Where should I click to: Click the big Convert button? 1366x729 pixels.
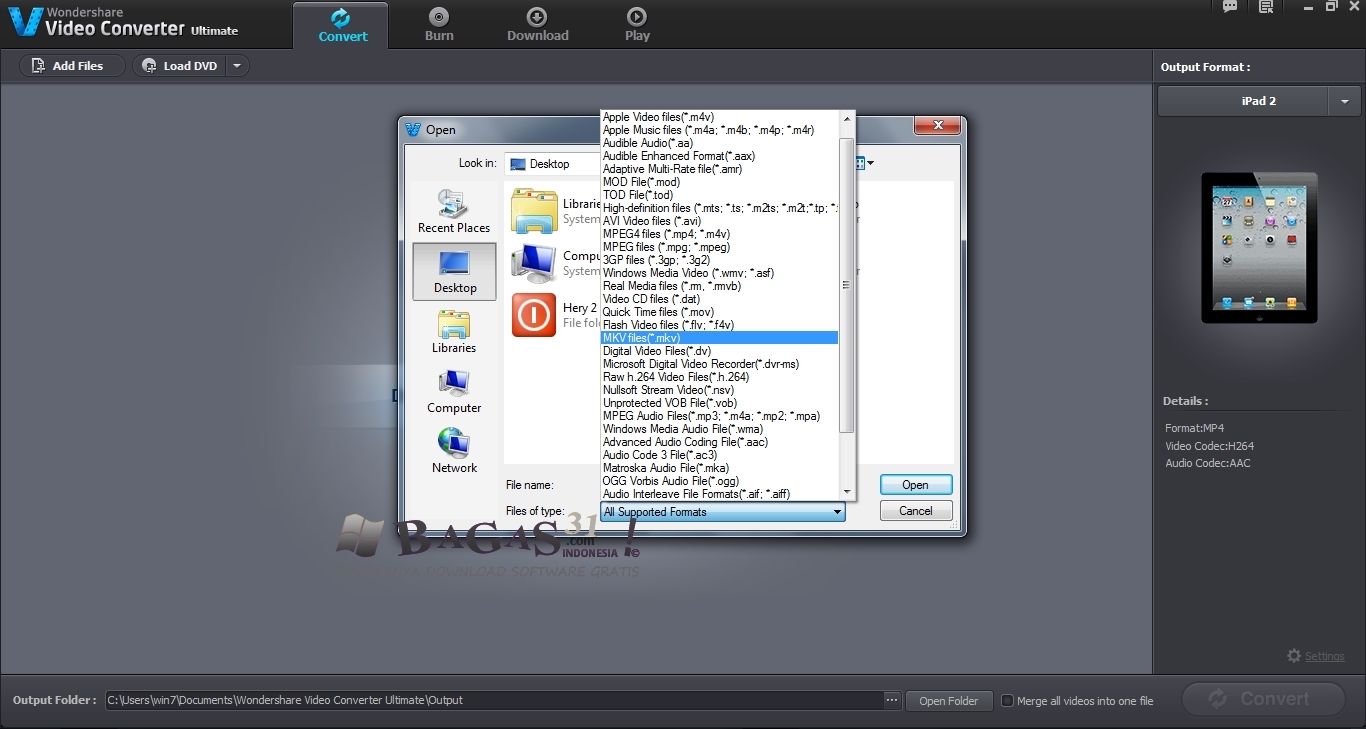click(x=1263, y=699)
